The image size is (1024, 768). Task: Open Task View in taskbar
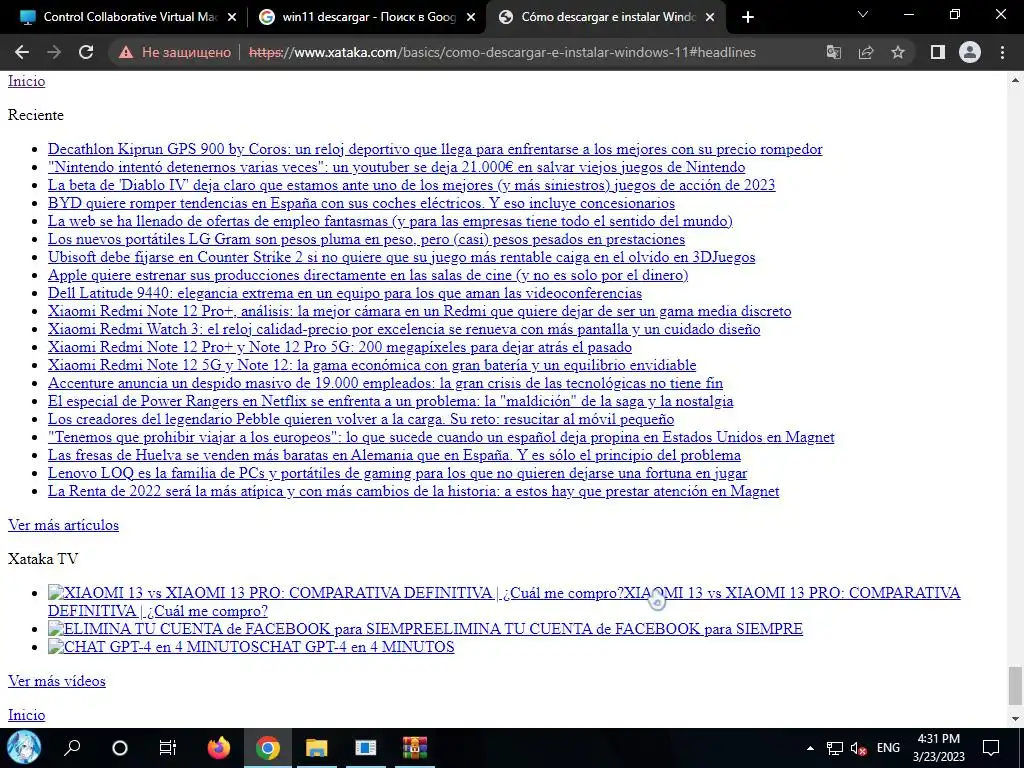click(168, 748)
